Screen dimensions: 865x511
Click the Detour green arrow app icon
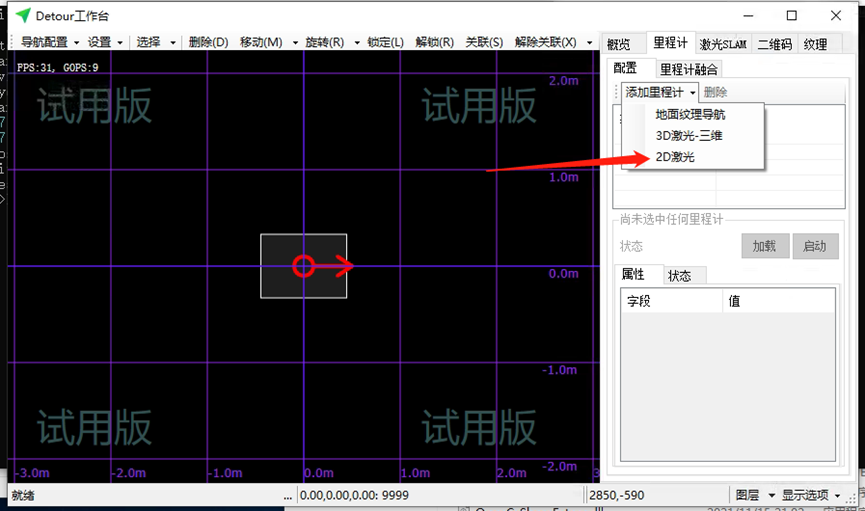pos(22,16)
